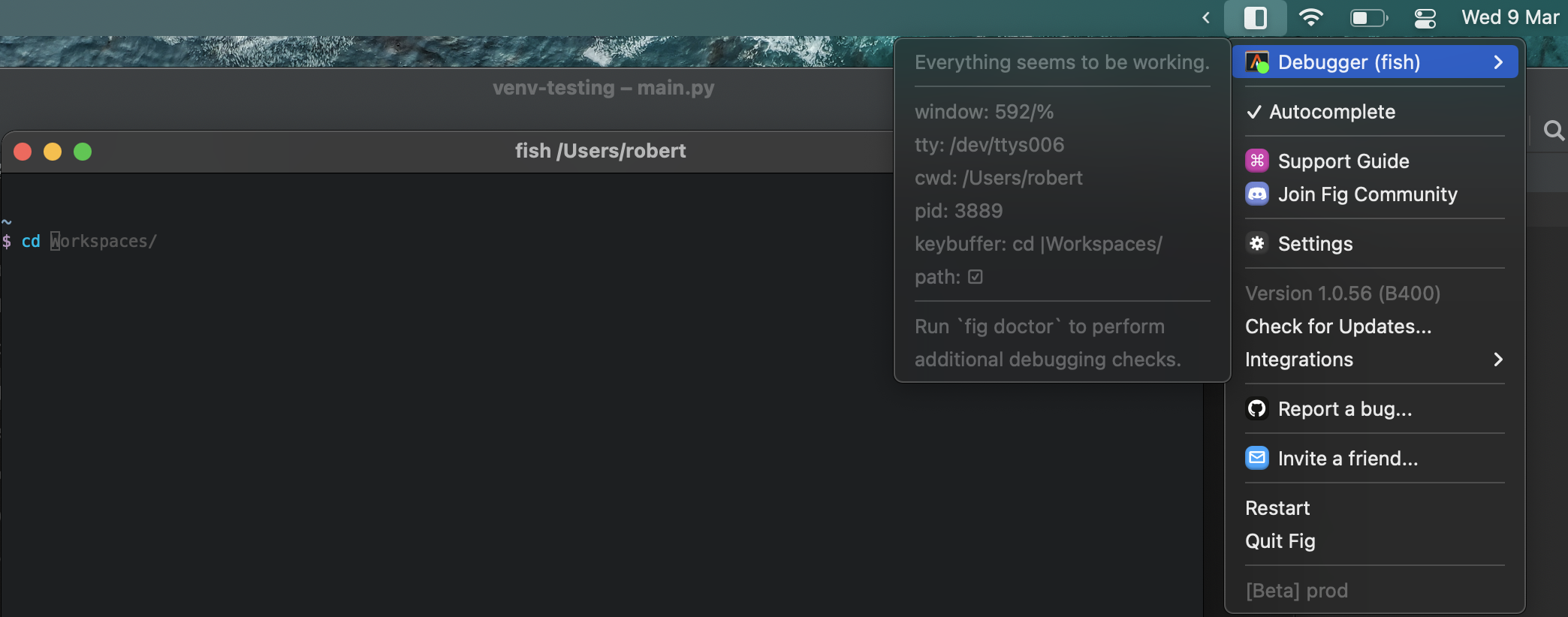Click the gear icon beside Settings
Image resolution: width=1568 pixels, height=617 pixels.
pyautogui.click(x=1256, y=243)
